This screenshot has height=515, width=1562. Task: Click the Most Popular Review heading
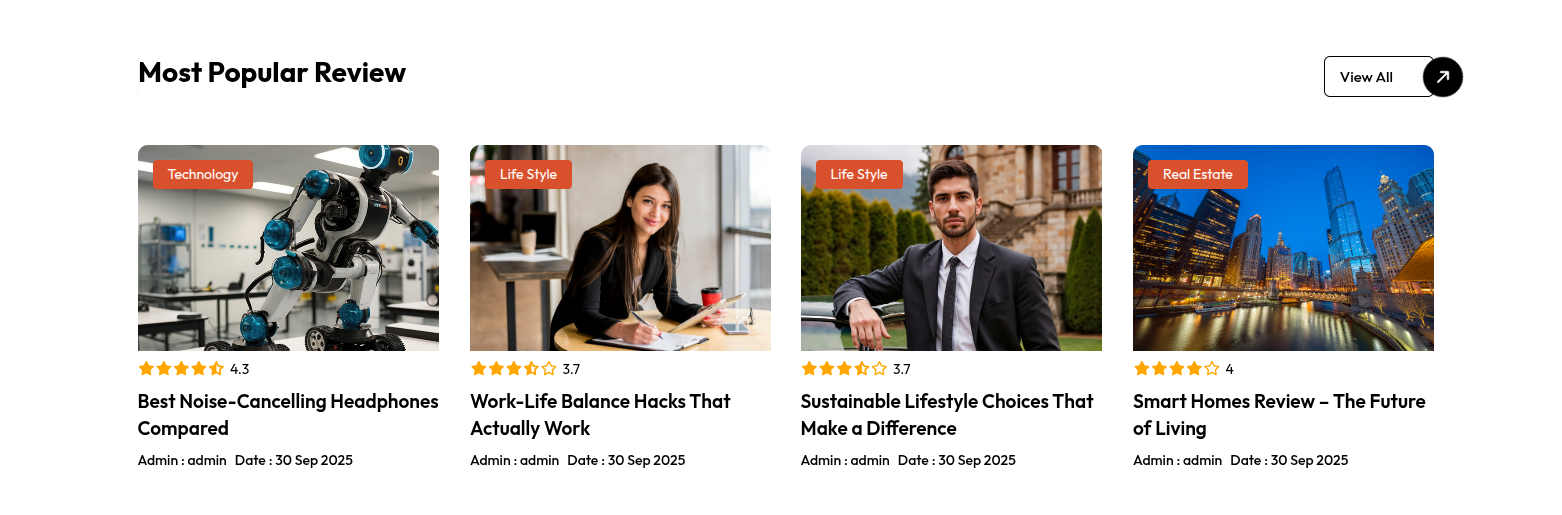(272, 72)
